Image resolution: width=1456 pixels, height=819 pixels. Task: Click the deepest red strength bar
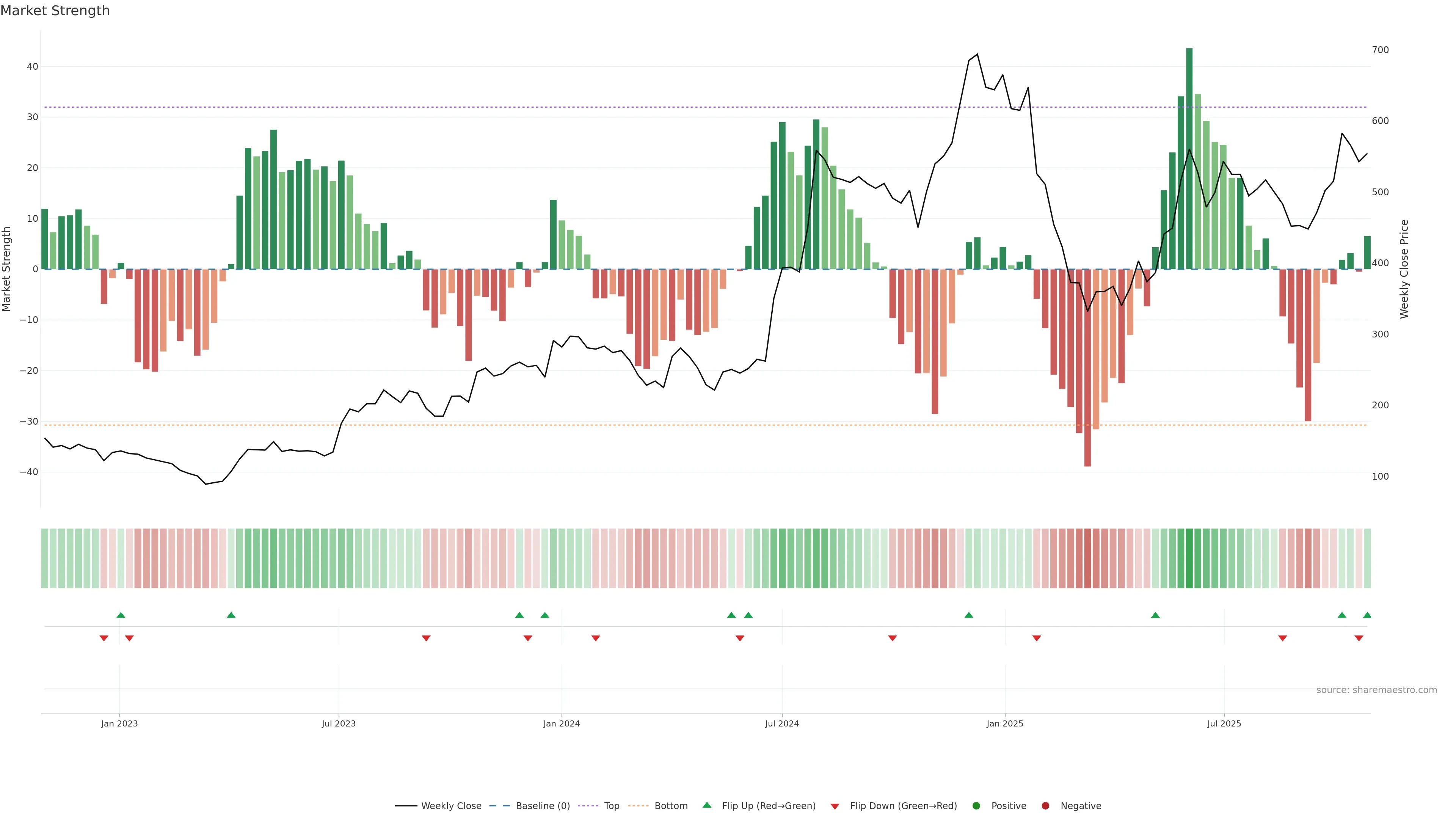click(1087, 367)
